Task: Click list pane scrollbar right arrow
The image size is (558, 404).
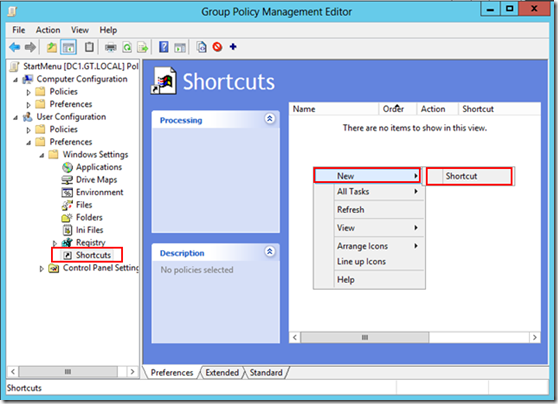Action: coord(535,337)
